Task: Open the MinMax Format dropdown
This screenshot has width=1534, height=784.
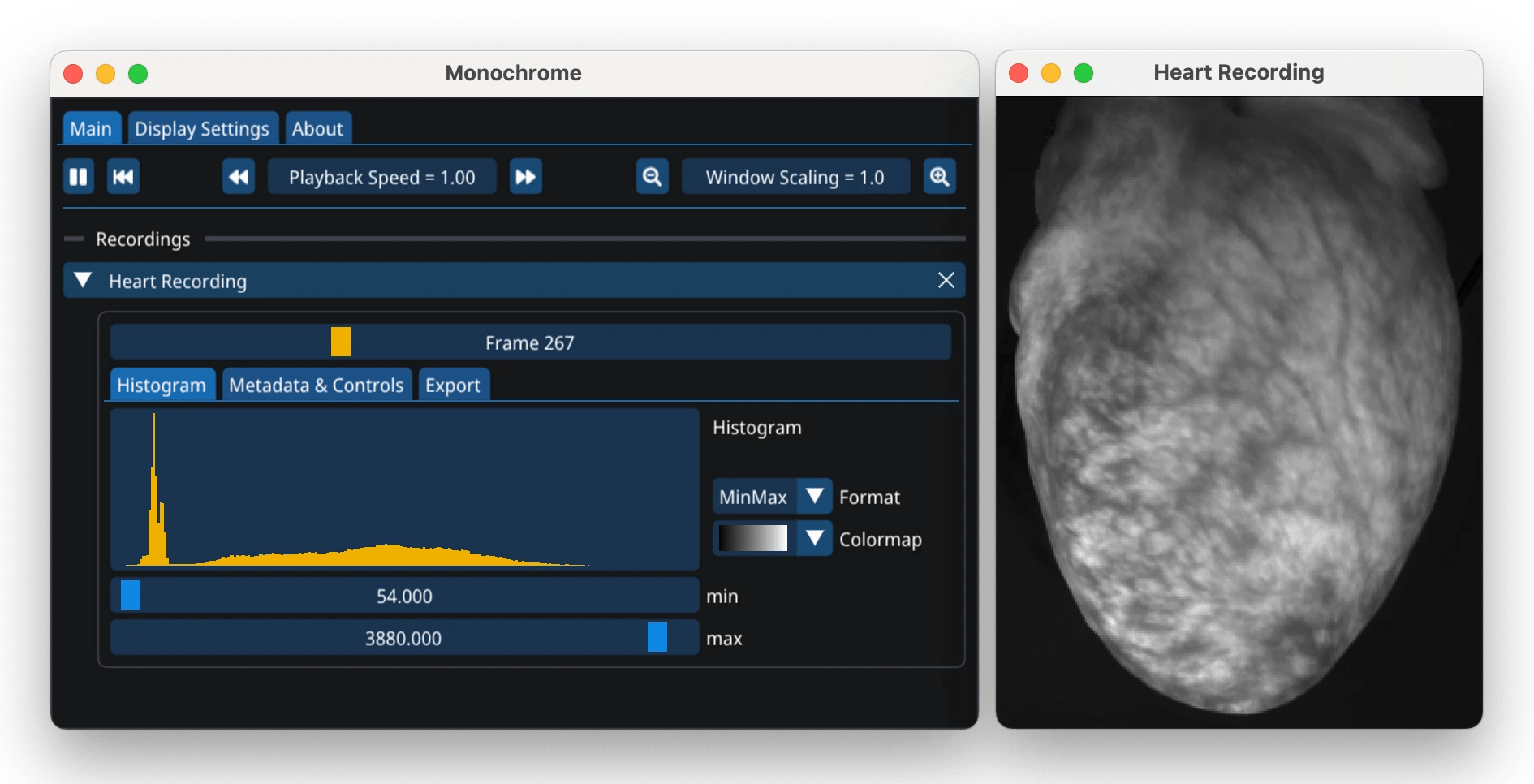Action: 772,496
